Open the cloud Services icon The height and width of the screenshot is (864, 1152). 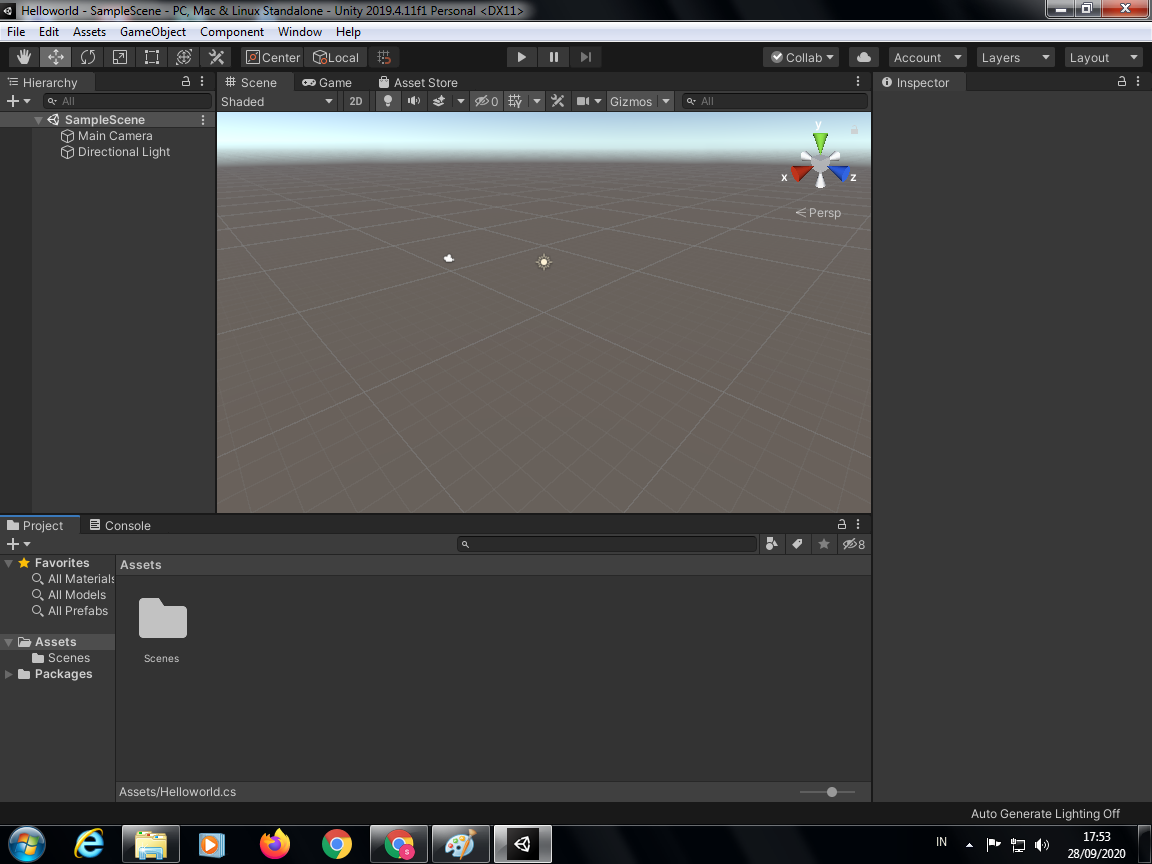pyautogui.click(x=864, y=57)
